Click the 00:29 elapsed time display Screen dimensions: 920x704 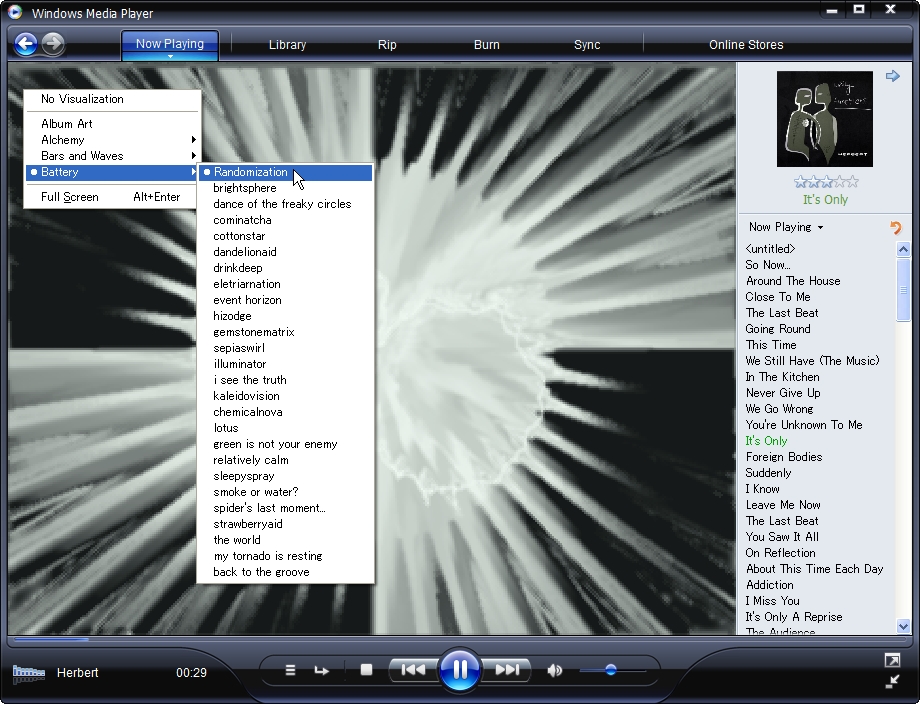tap(191, 673)
